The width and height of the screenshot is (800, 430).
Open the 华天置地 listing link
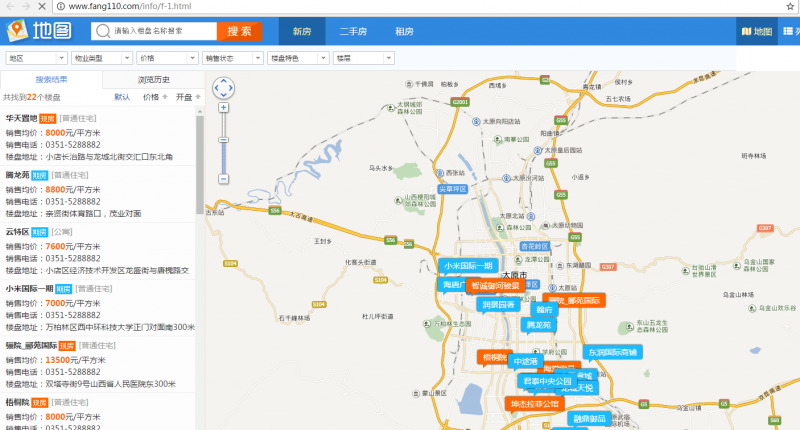coord(21,118)
